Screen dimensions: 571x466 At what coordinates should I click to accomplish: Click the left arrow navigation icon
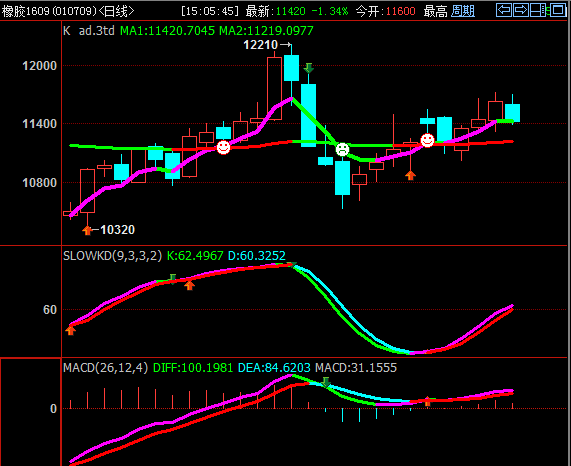coord(504,10)
